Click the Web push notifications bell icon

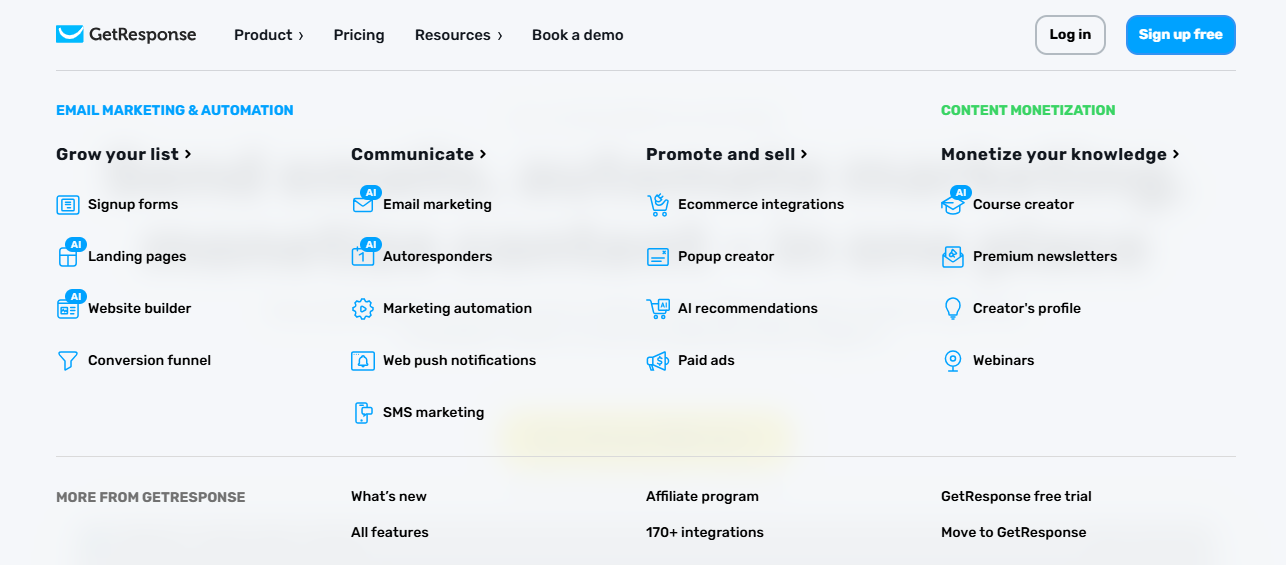pos(363,361)
